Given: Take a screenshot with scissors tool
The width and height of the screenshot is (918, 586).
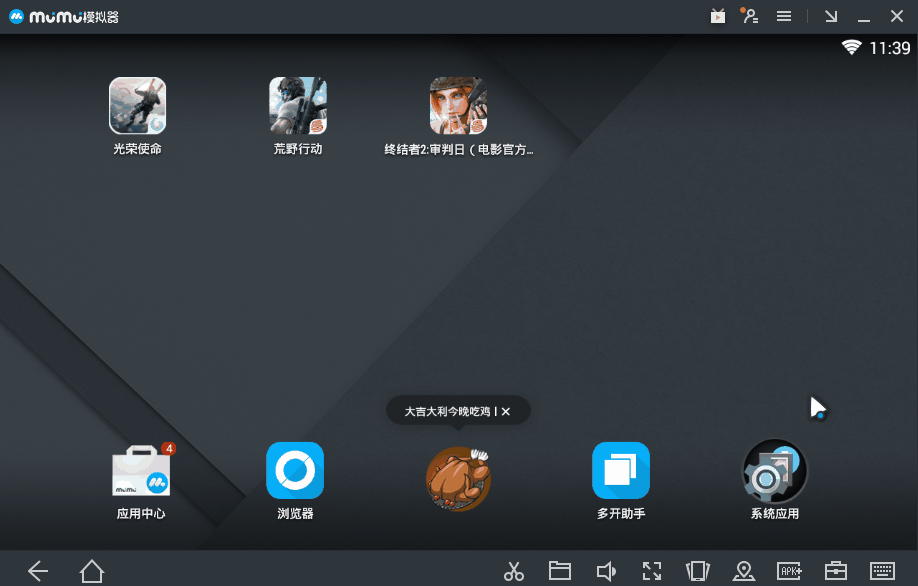Looking at the screenshot, I should coord(513,571).
